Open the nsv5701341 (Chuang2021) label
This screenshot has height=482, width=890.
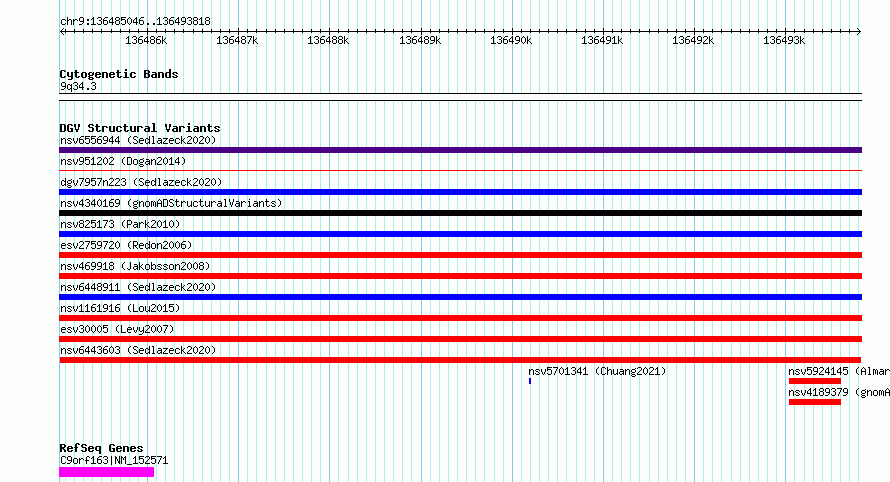coord(597,371)
